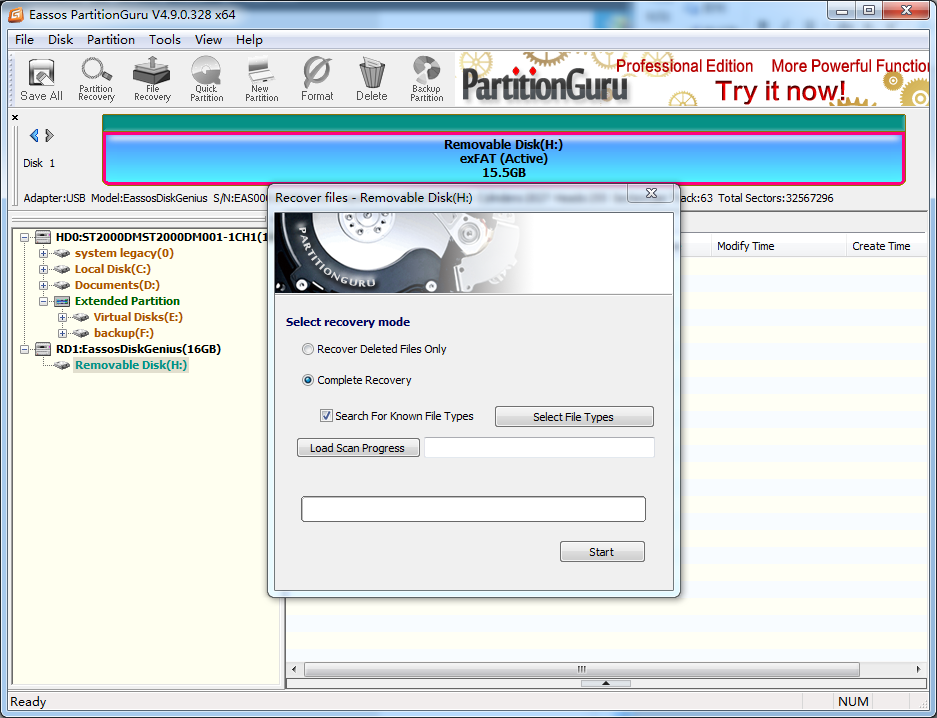Viewport: 937px width, 718px height.
Task: Create a New Partition via toolbar
Action: click(262, 79)
